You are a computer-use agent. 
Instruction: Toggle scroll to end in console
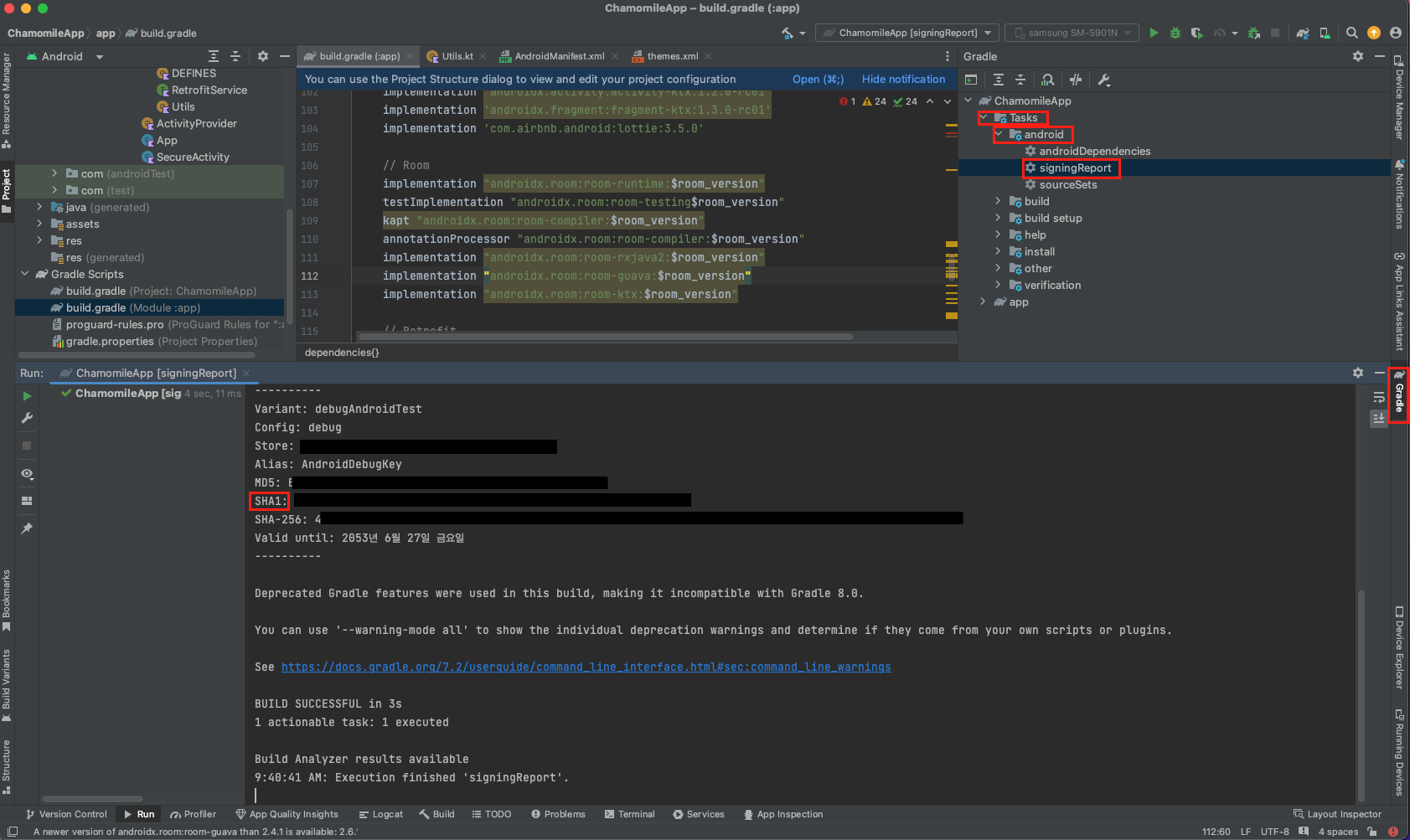click(x=1379, y=418)
